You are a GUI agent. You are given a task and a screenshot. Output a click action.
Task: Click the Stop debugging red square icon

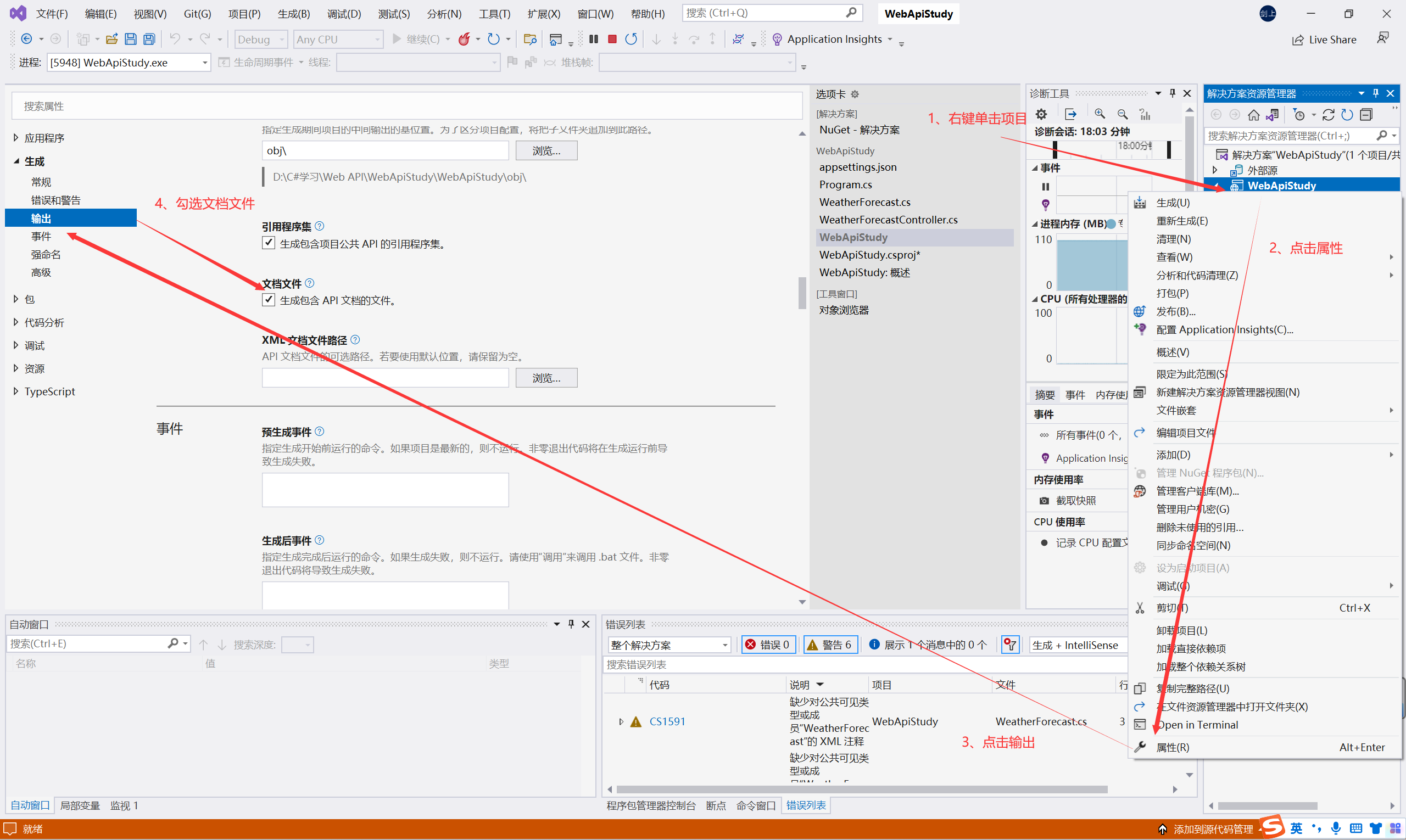click(x=611, y=40)
